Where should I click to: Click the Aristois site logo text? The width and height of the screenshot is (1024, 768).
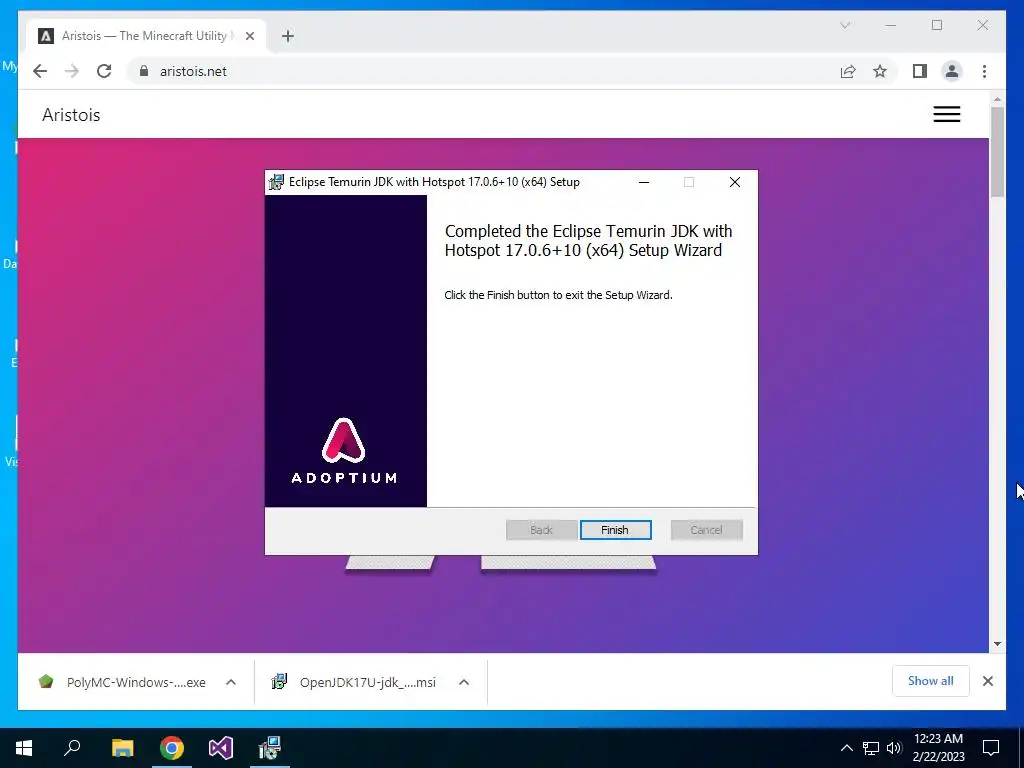[x=71, y=115]
